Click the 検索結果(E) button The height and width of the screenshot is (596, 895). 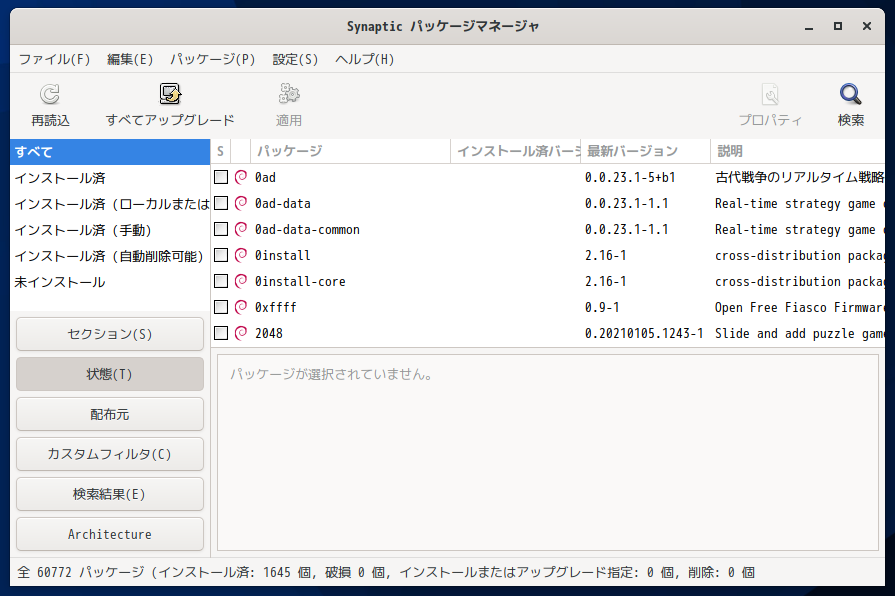pyautogui.click(x=110, y=494)
